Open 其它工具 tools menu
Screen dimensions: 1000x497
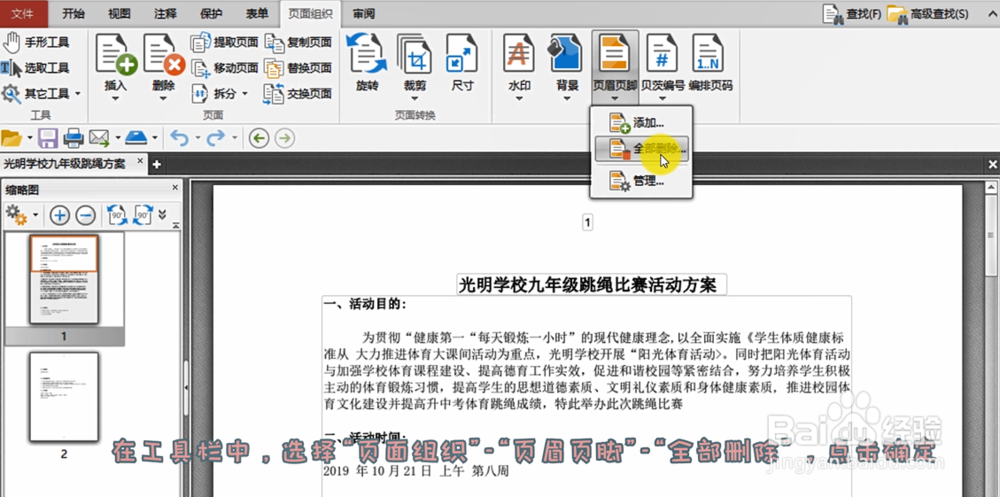(41, 94)
